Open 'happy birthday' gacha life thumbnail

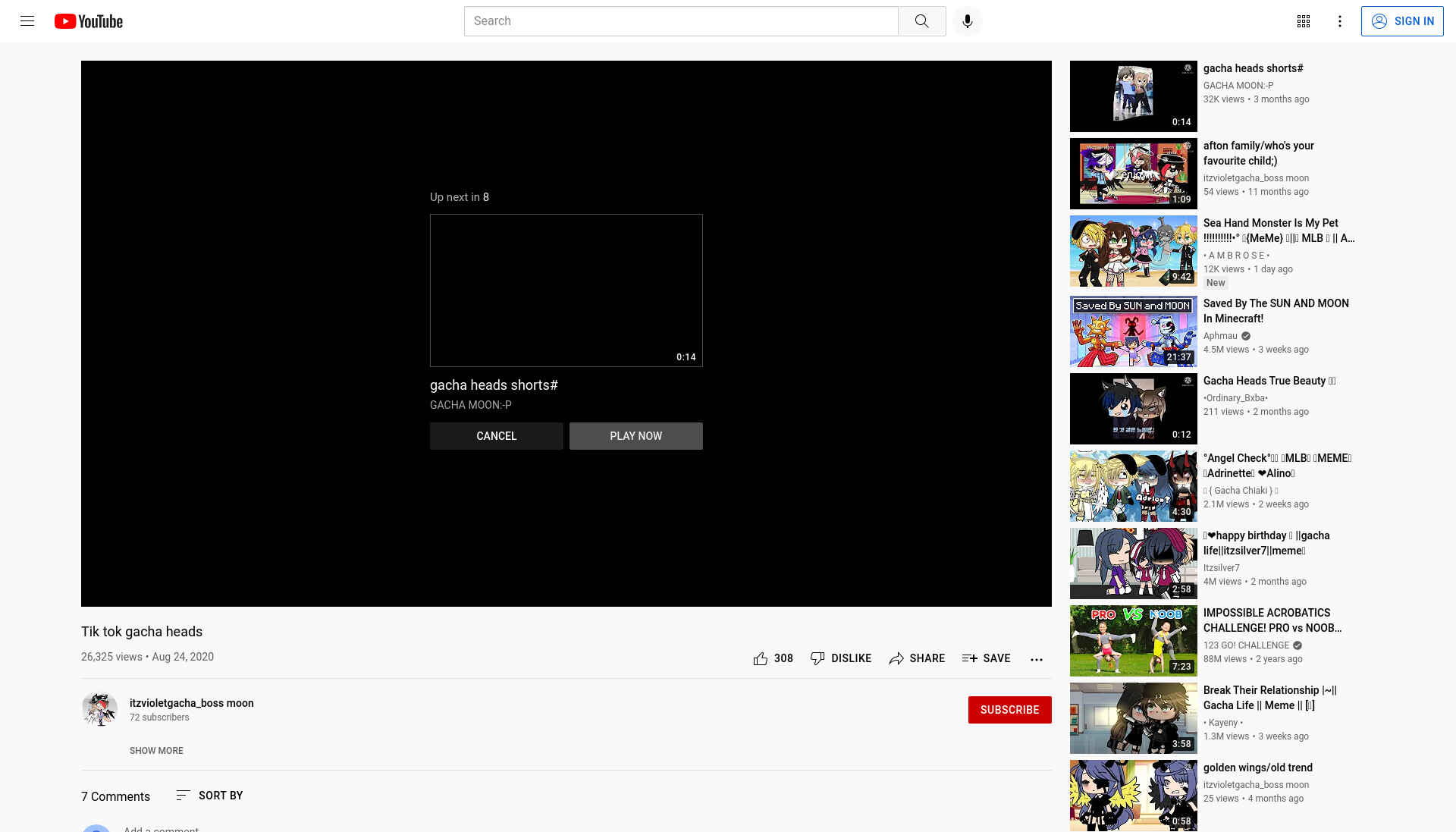[x=1133, y=564]
